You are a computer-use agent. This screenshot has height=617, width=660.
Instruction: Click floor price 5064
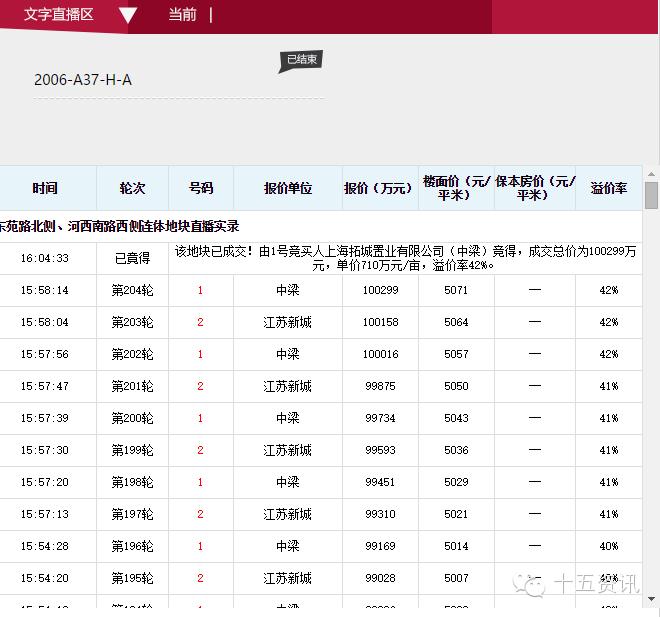456,322
